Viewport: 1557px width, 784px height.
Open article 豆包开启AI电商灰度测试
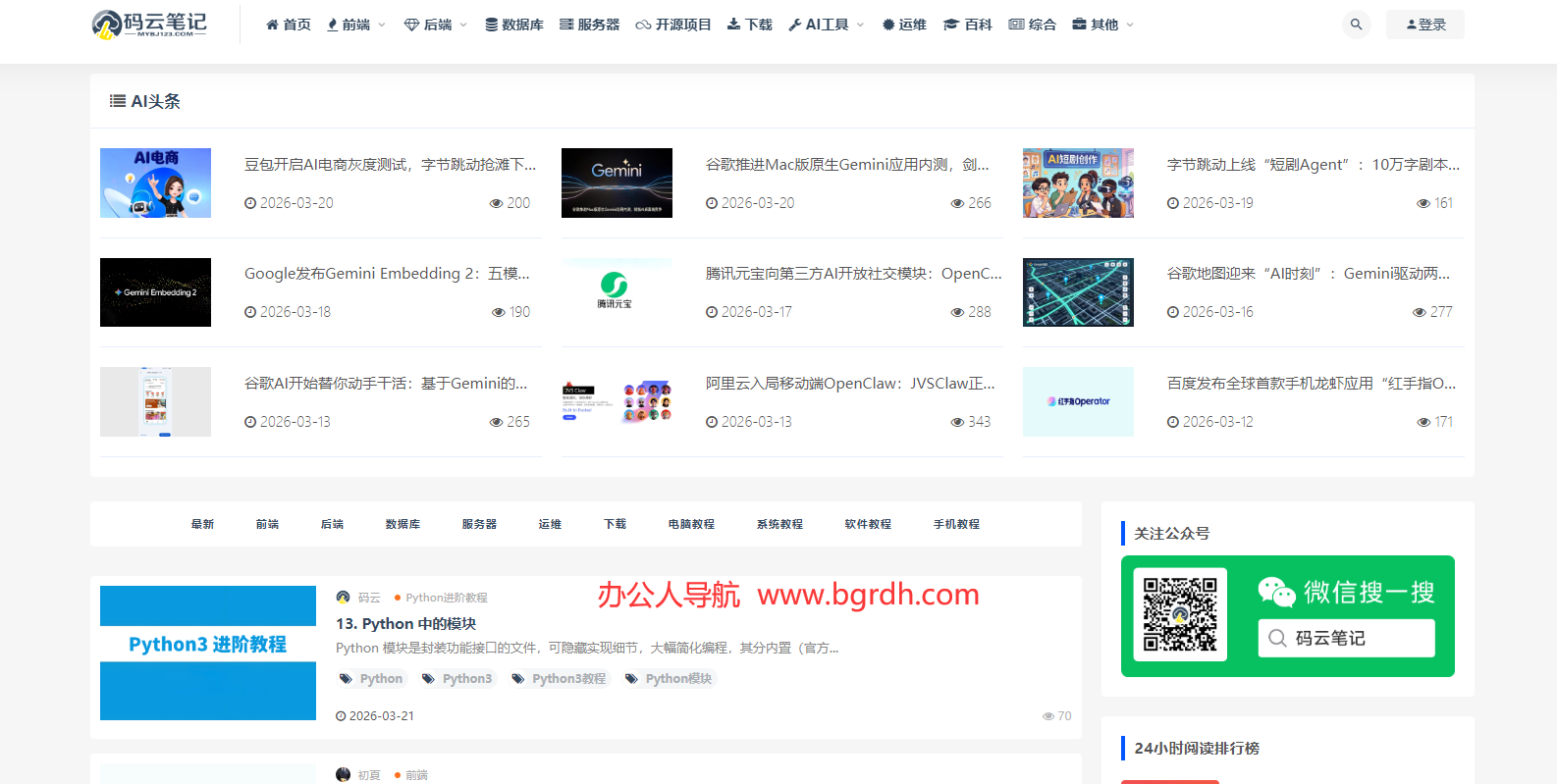391,165
